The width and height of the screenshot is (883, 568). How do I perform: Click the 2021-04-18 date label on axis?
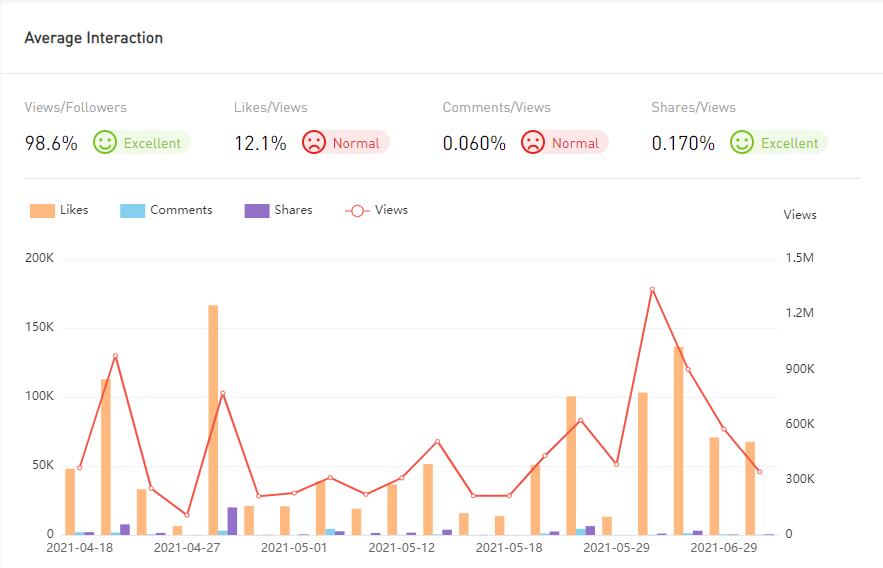79,548
